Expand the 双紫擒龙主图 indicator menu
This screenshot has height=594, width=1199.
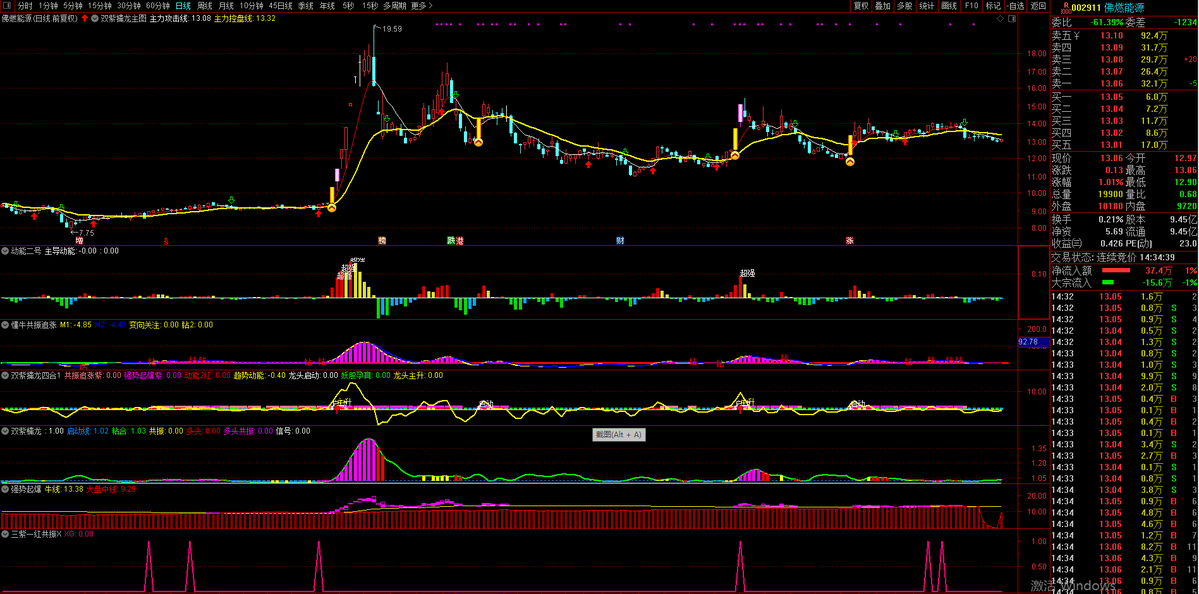(95, 18)
